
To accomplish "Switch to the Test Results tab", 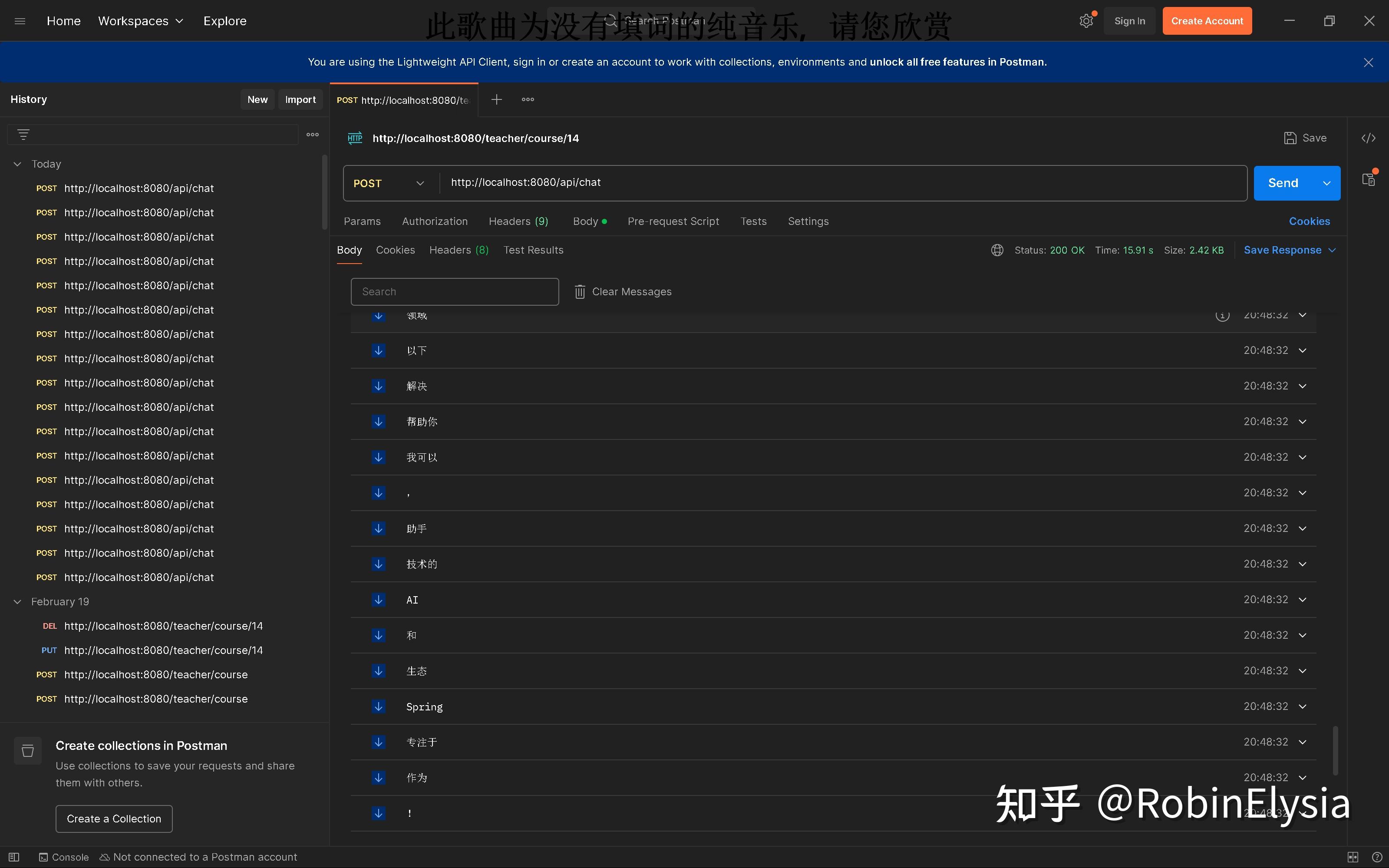I will 533,250.
